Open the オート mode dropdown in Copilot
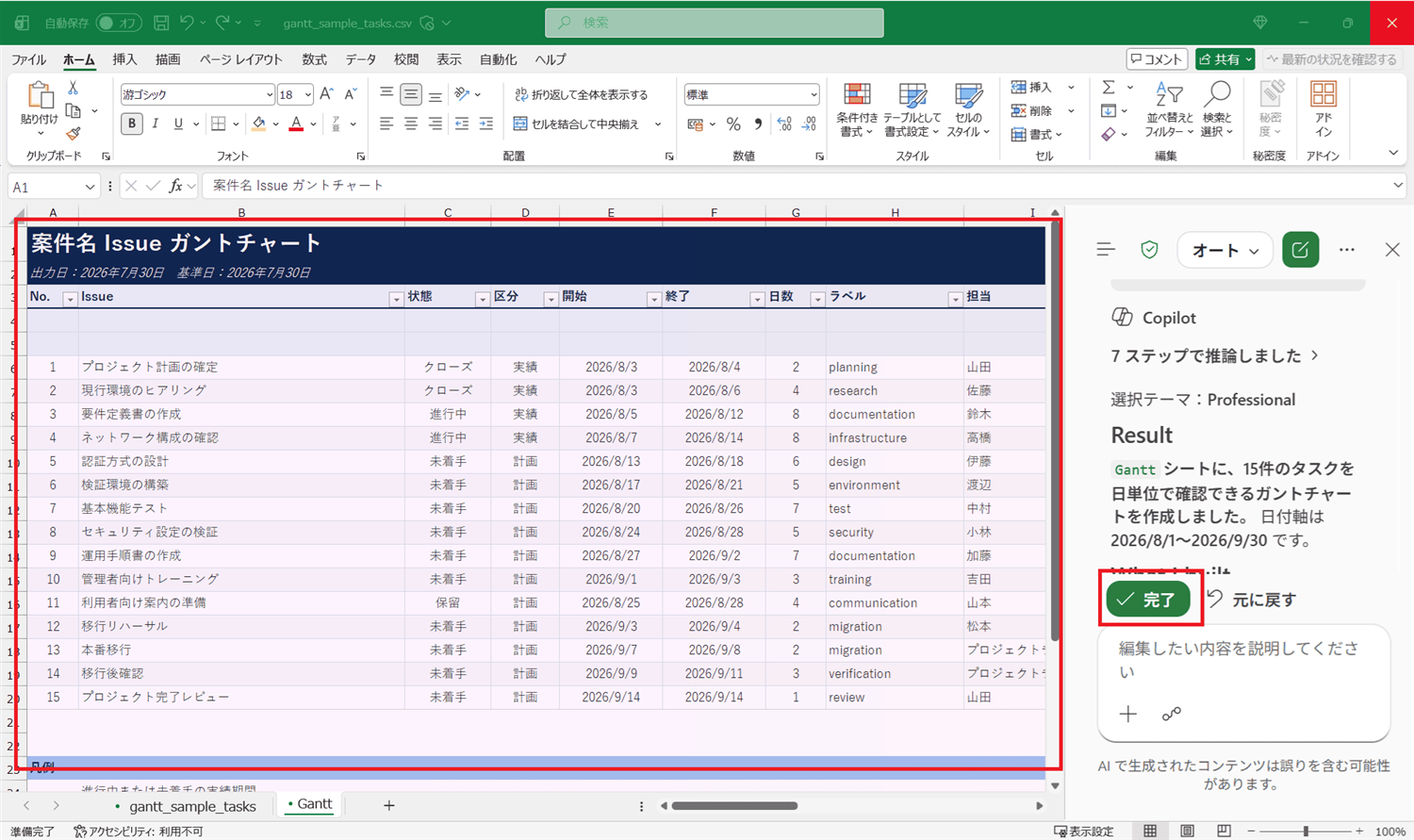This screenshot has height=840, width=1414. [x=1225, y=251]
